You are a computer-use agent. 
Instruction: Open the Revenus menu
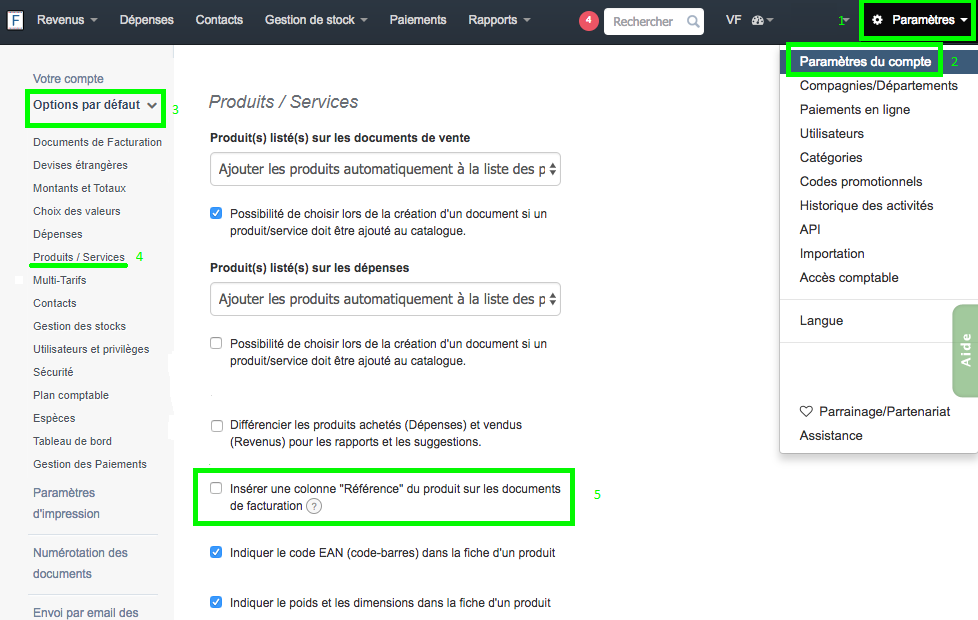[67, 20]
